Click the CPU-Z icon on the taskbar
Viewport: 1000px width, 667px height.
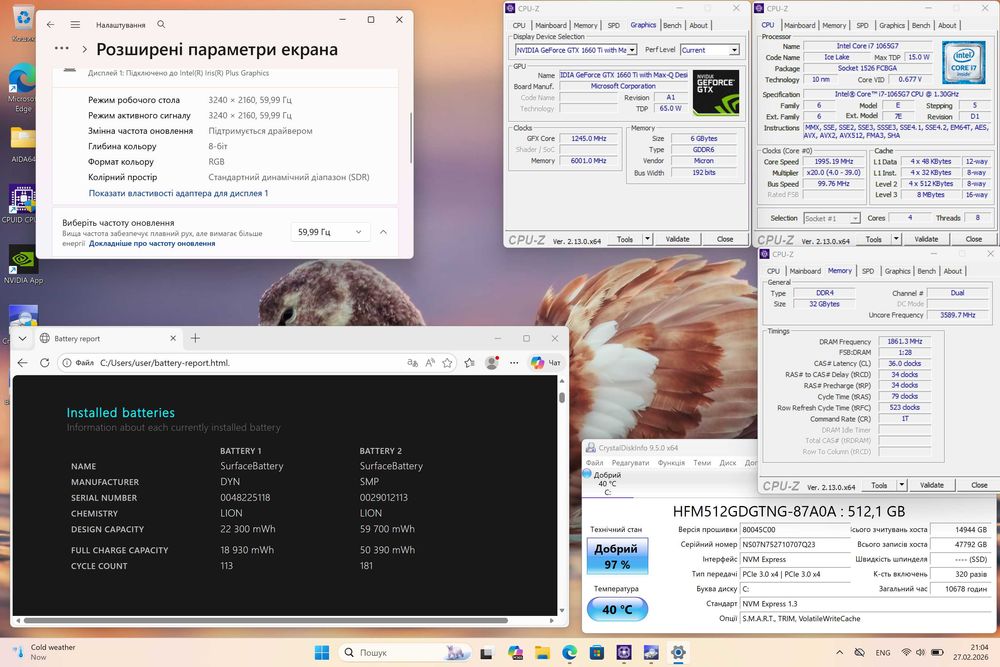click(624, 652)
